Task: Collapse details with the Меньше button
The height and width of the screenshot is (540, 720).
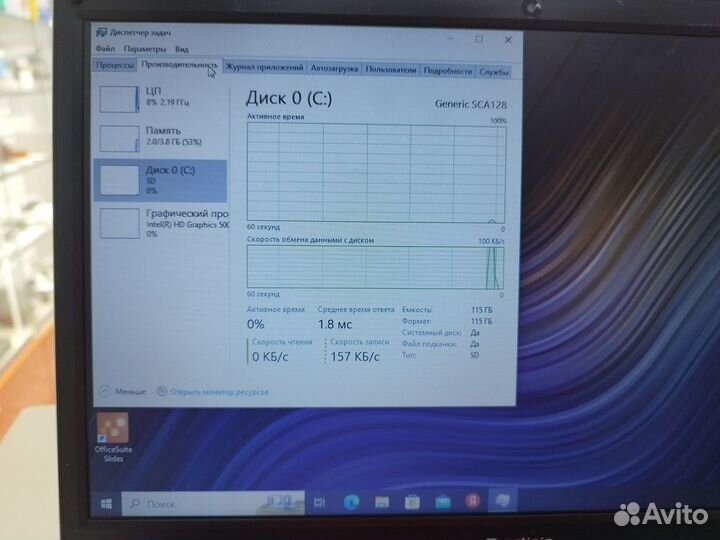Action: (123, 391)
